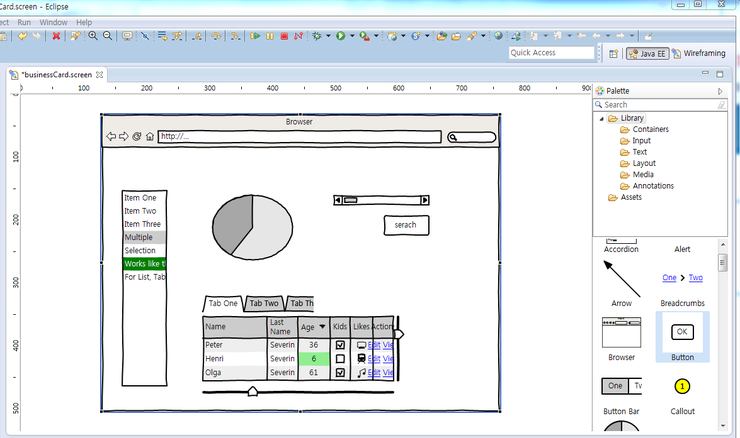Click the Step Over arrow icon
740x438 pixels.
click(216, 36)
